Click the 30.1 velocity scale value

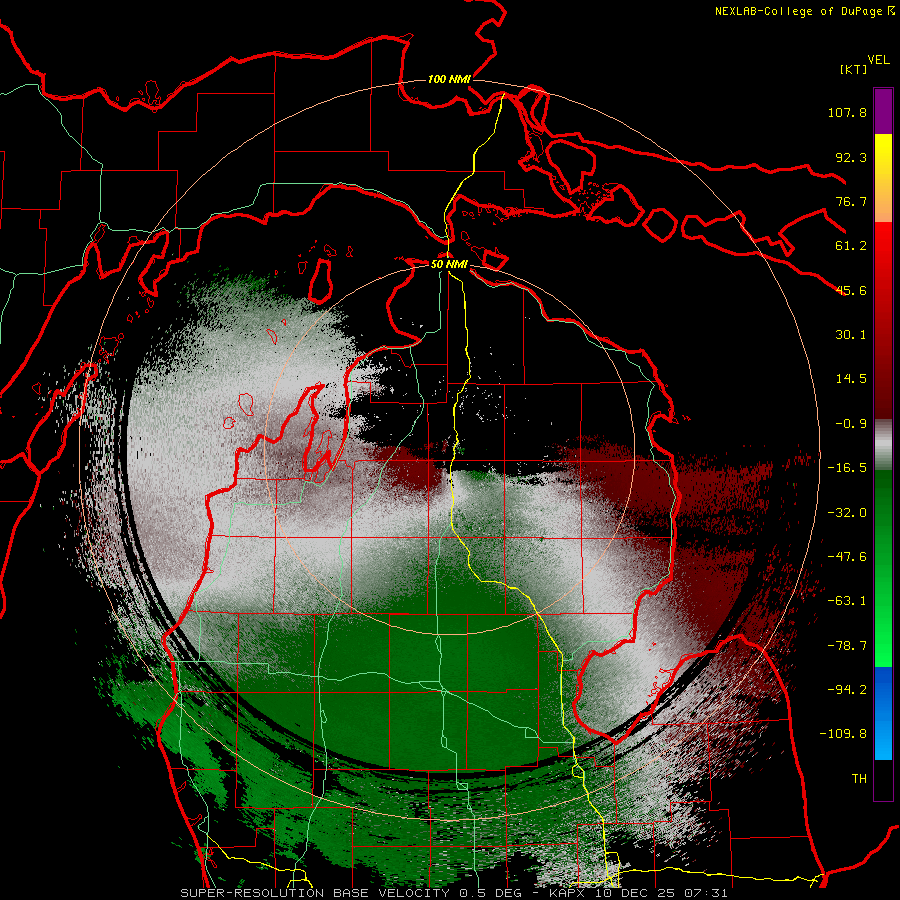pos(851,335)
